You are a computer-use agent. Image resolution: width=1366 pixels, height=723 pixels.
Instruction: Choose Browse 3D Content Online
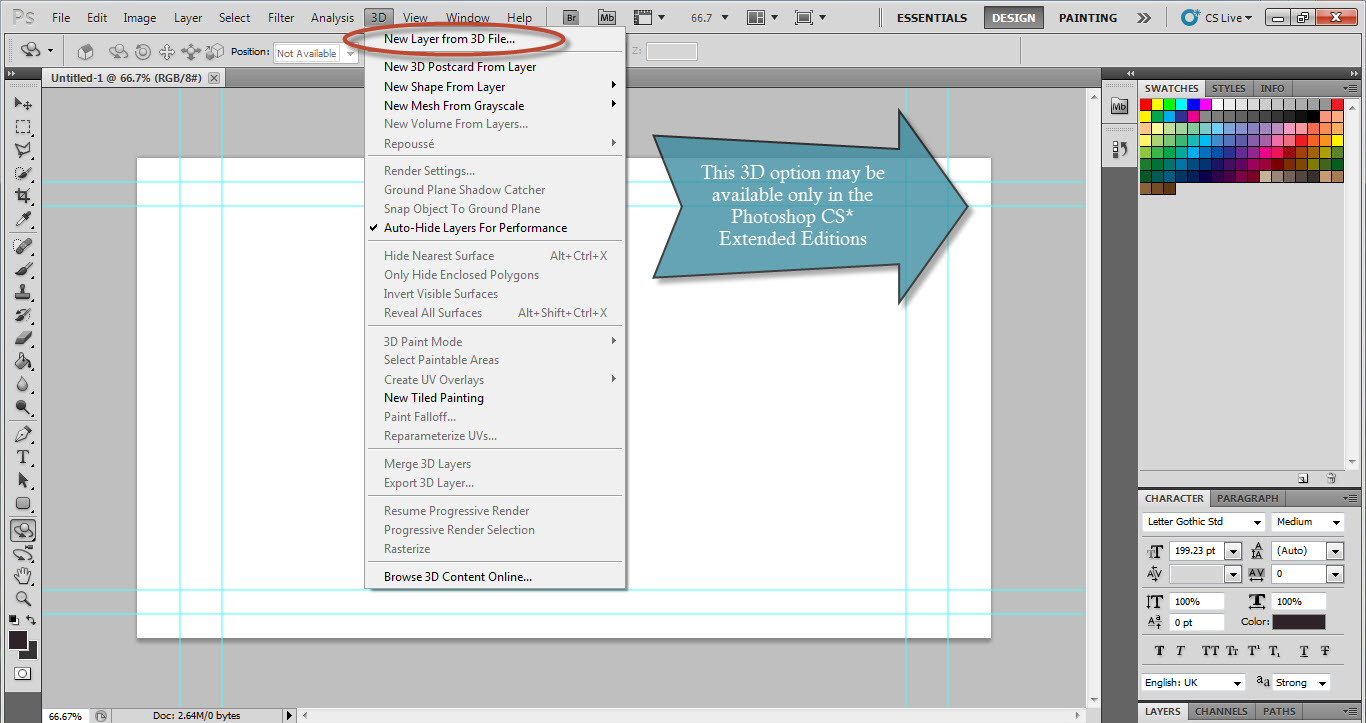pos(458,577)
